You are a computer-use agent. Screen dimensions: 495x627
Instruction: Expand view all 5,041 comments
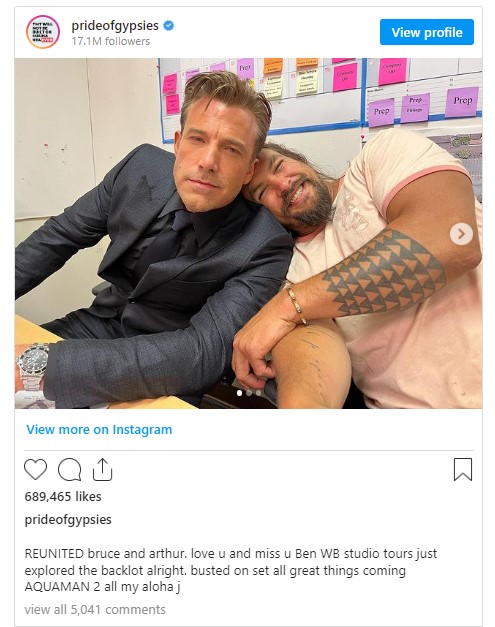click(x=95, y=609)
